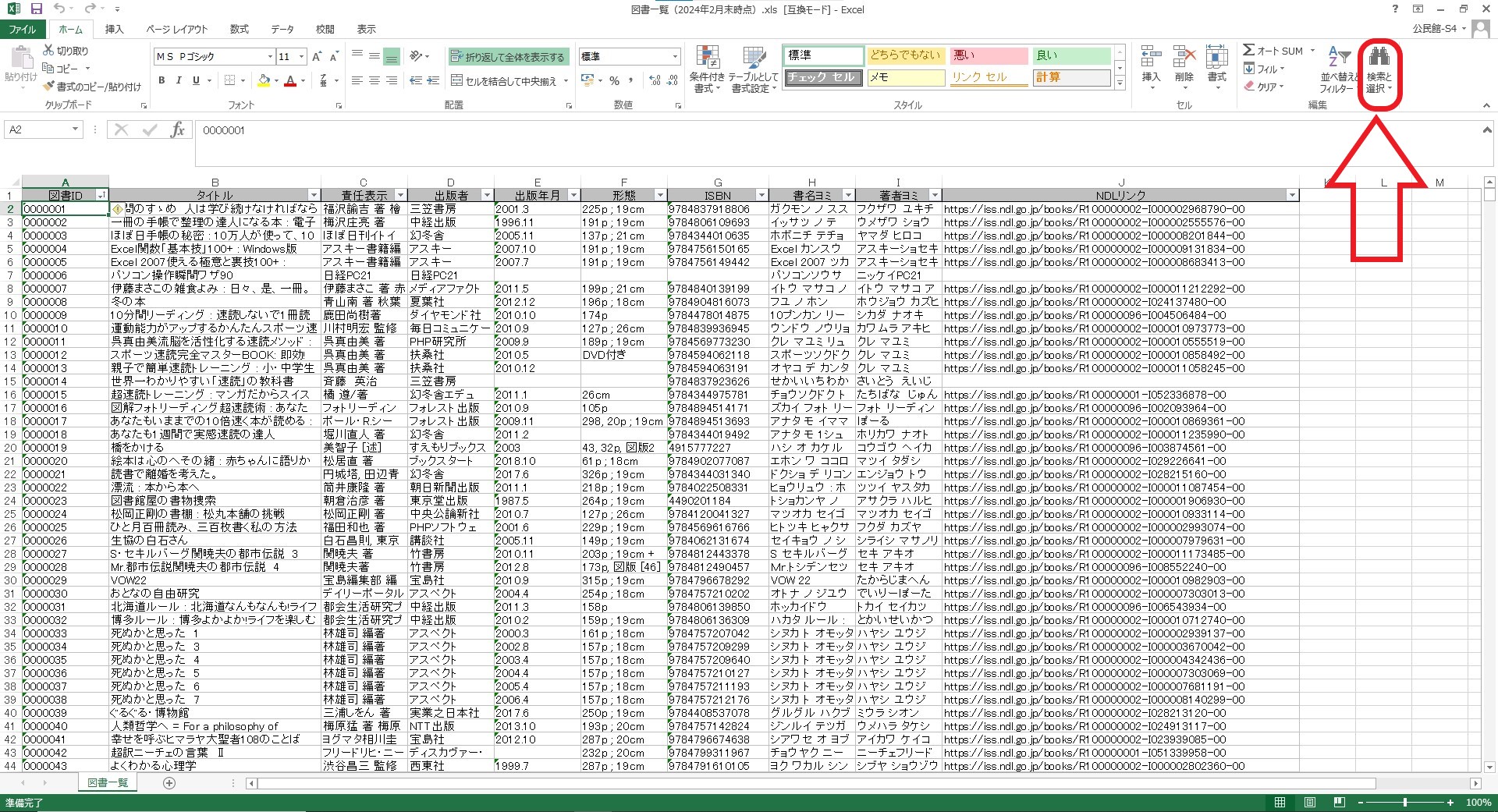Open Find & Select (検索と選択) binoculars

(1379, 69)
